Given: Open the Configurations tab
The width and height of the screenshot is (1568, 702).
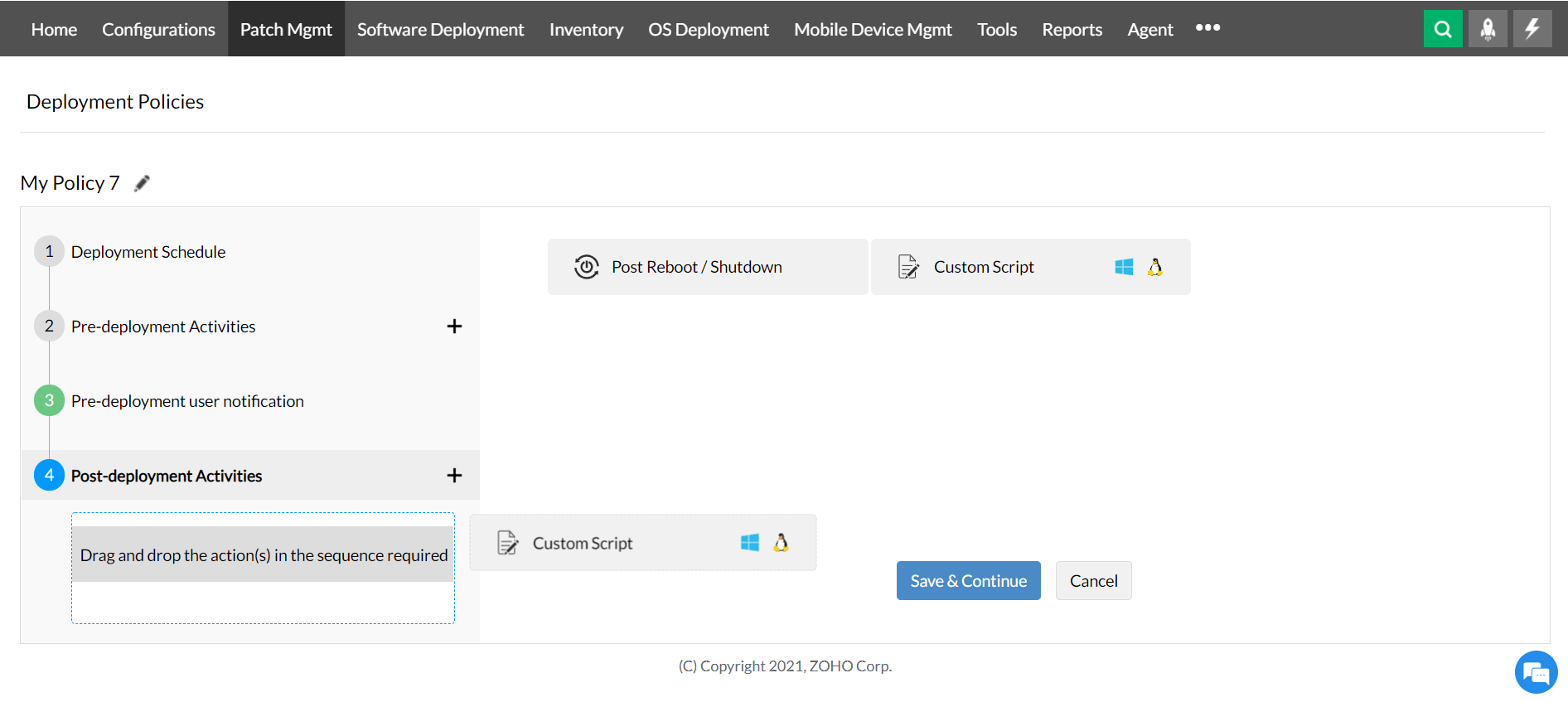Looking at the screenshot, I should [x=158, y=29].
